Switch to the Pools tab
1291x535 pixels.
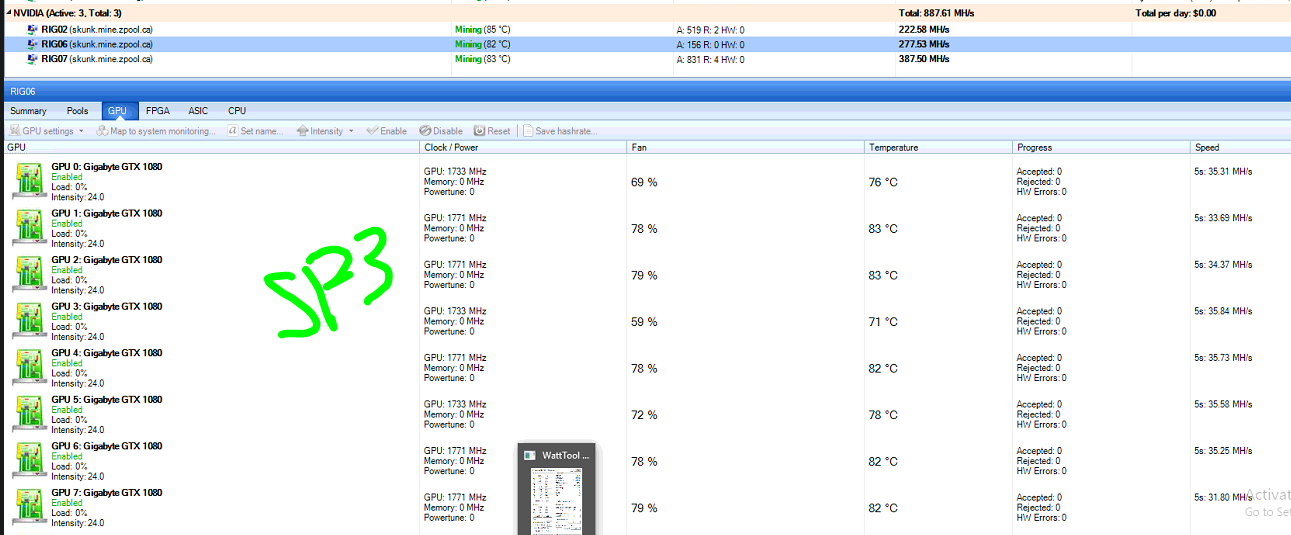(78, 111)
